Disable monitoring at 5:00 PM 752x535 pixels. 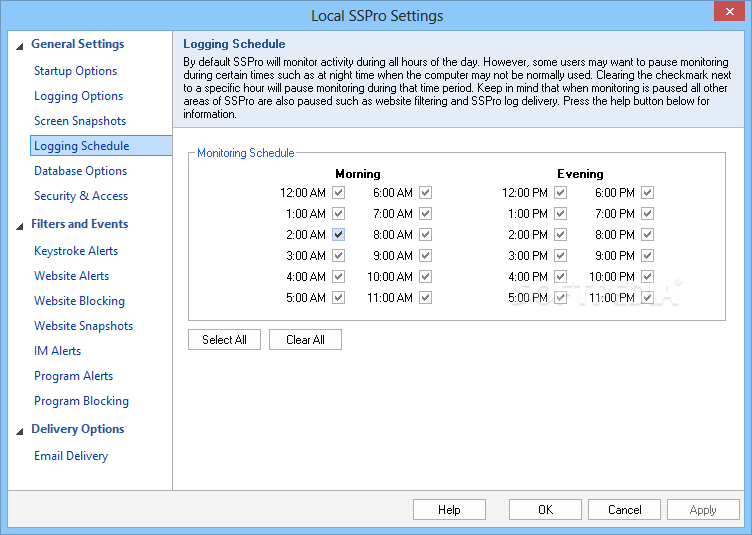coord(561,298)
